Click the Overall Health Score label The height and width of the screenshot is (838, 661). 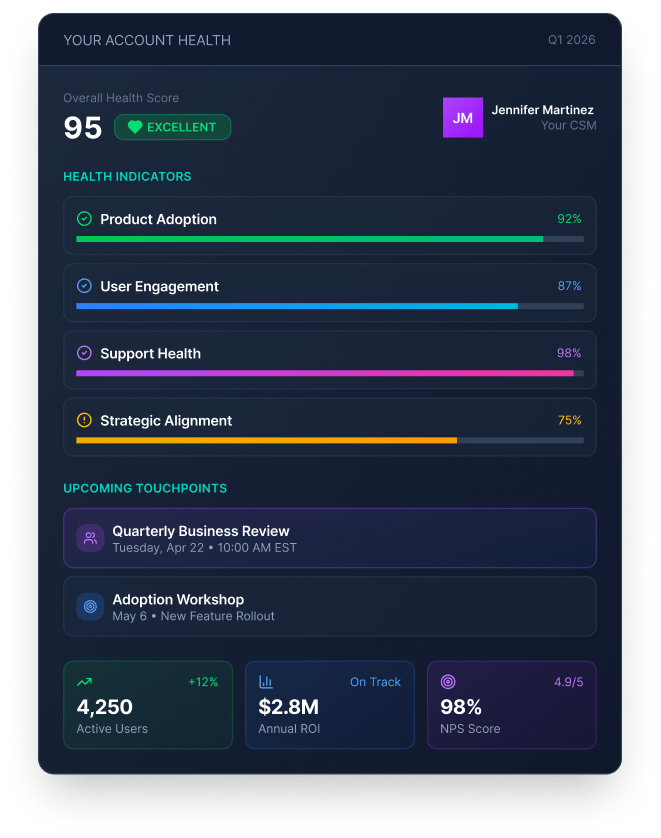[x=121, y=98]
